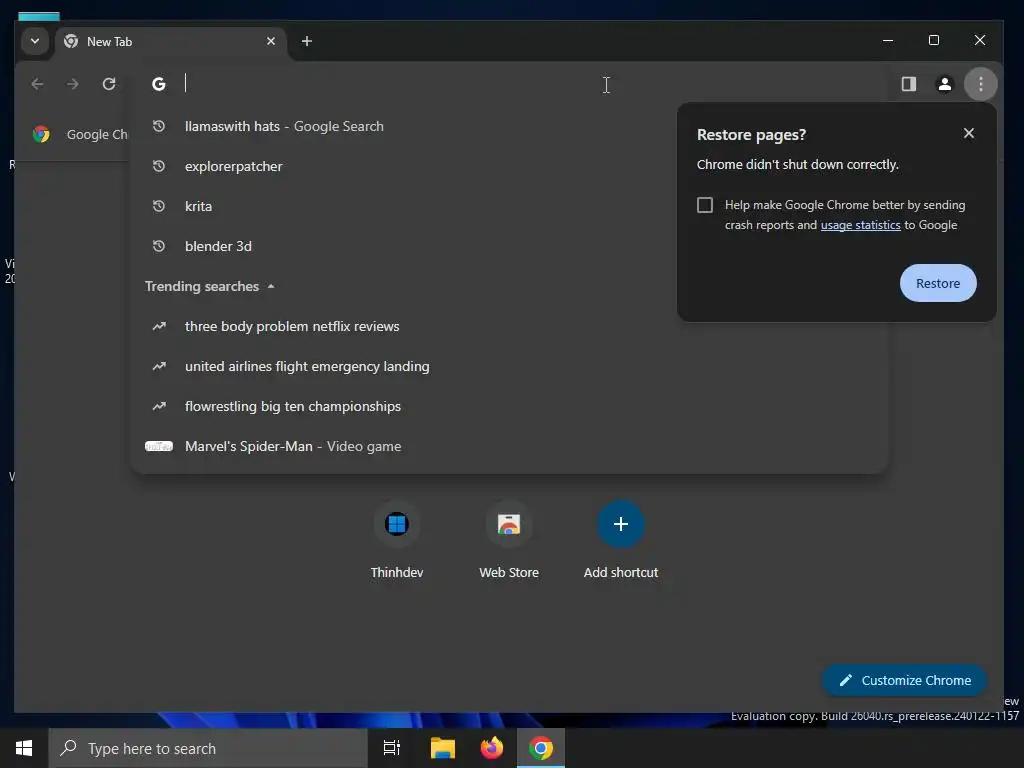Pick Marvel's Spider-Man Video game suggestion

point(509,446)
